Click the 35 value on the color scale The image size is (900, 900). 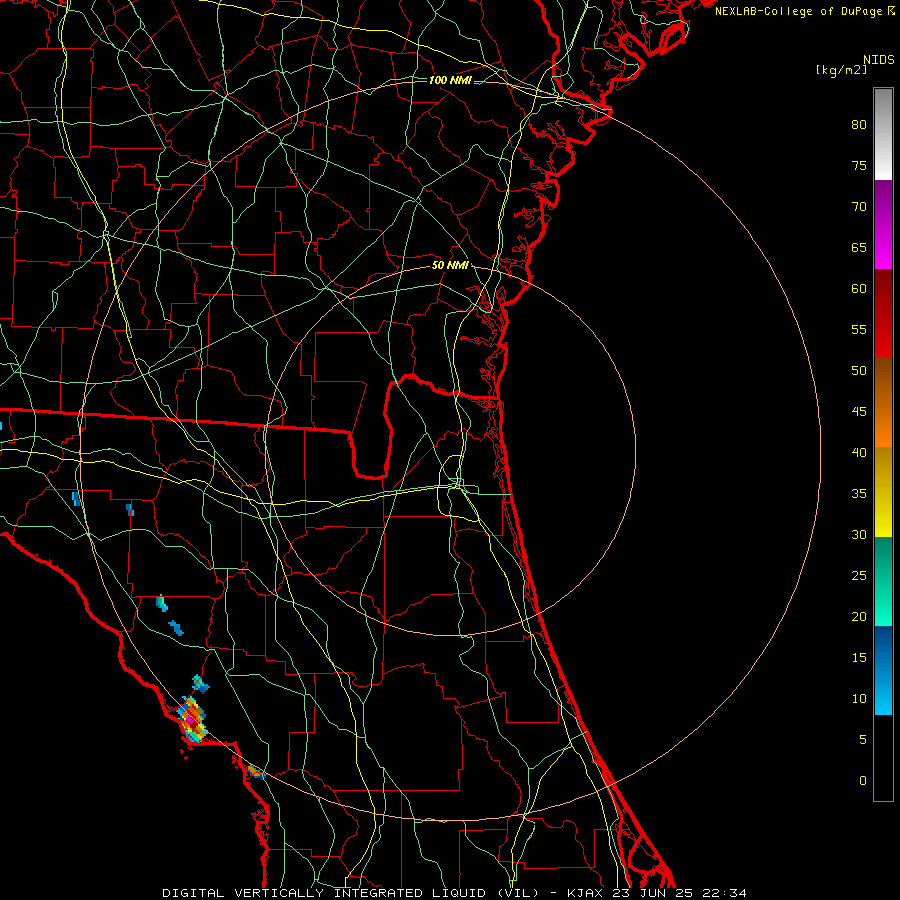point(859,494)
